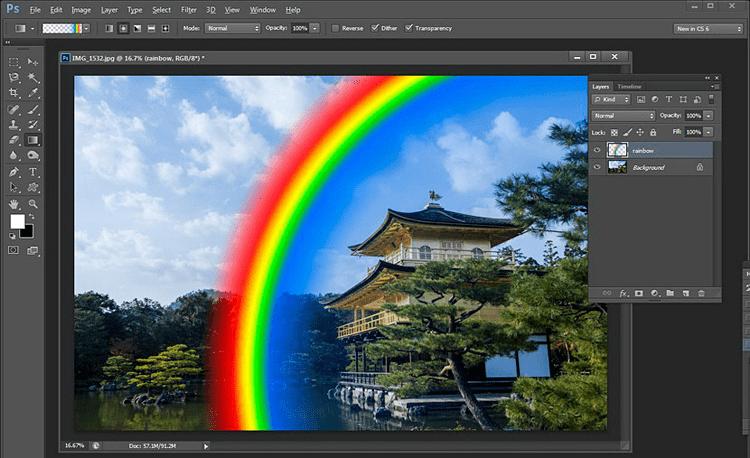This screenshot has height=458, width=750.
Task: Uncheck the Dither option
Action: click(375, 28)
